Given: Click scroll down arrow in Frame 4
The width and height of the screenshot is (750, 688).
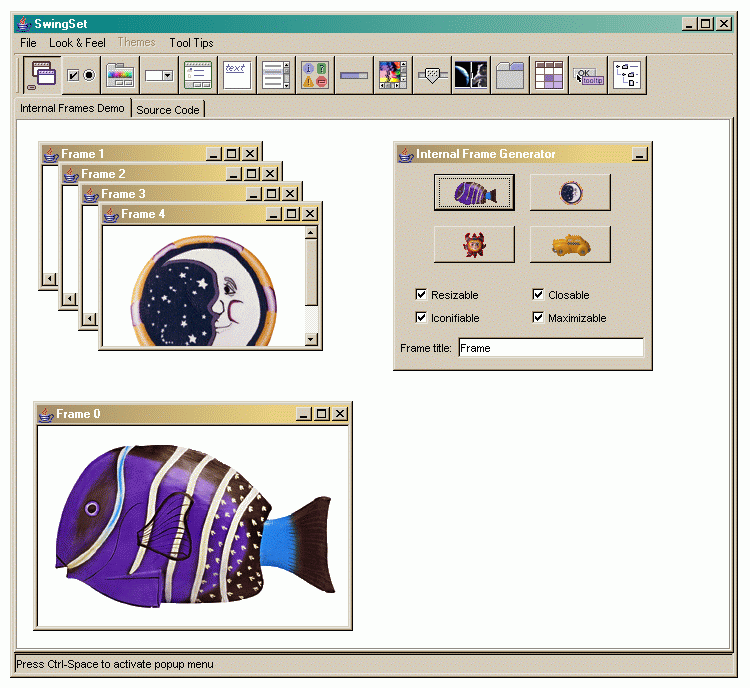Looking at the screenshot, I should coord(311,339).
